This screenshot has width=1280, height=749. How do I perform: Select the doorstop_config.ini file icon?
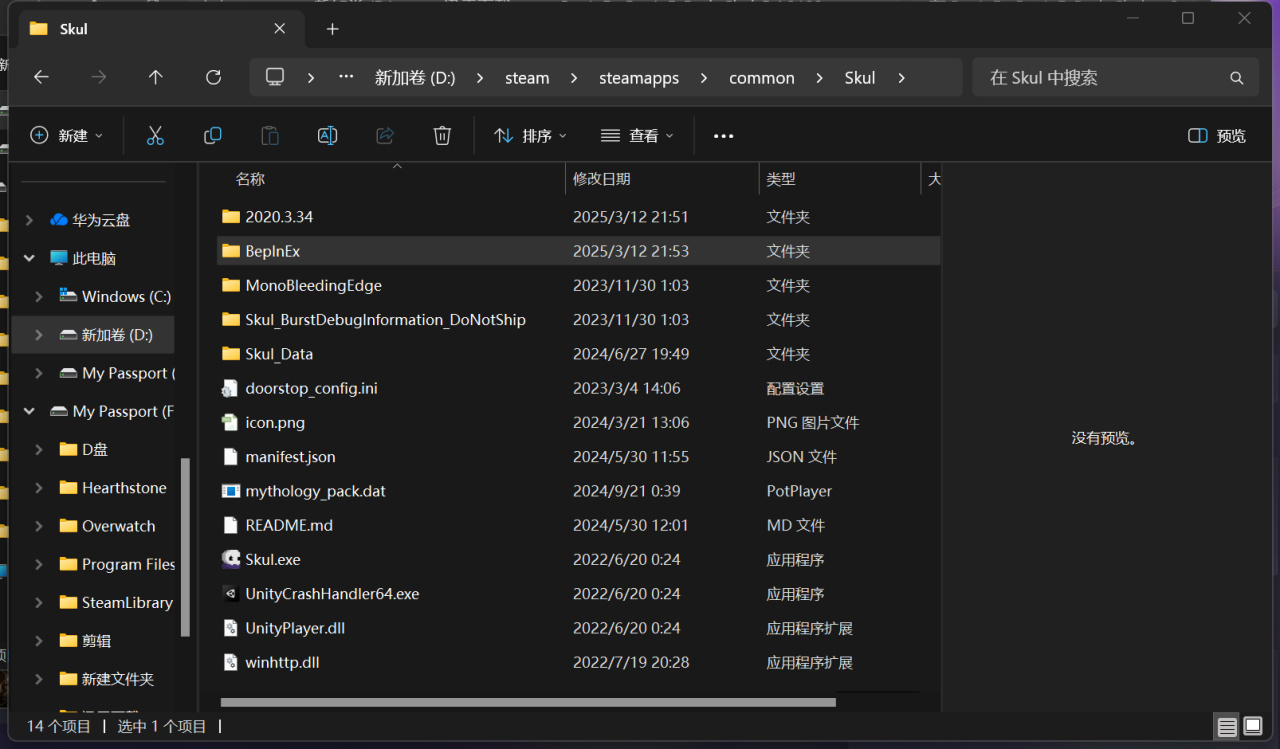pyautogui.click(x=231, y=388)
